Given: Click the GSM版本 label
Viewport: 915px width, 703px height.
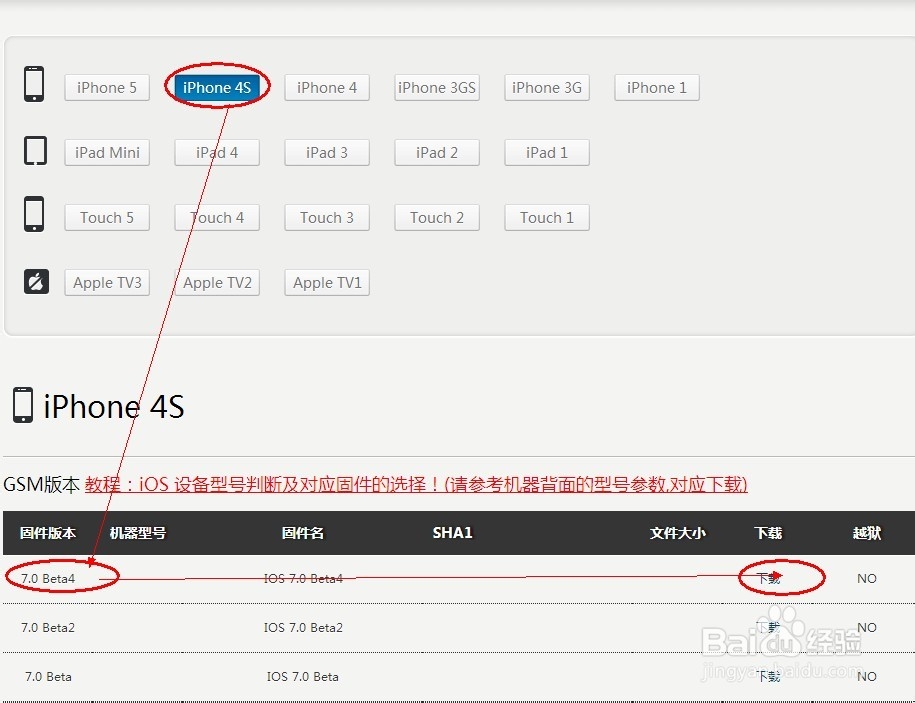Looking at the screenshot, I should 41,485.
